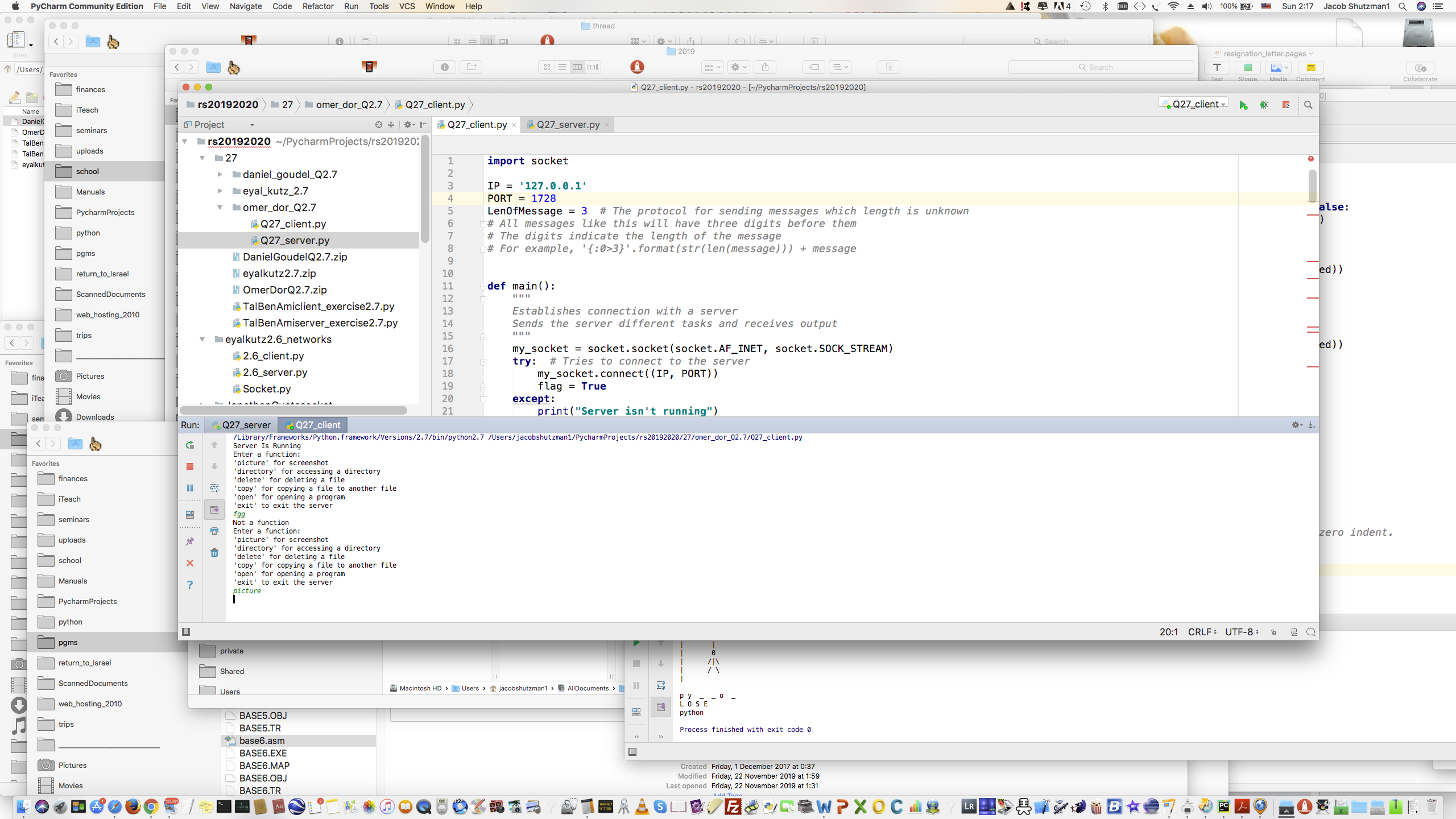Select the Q27_server run tab
The image size is (1456, 819).
tap(241, 425)
